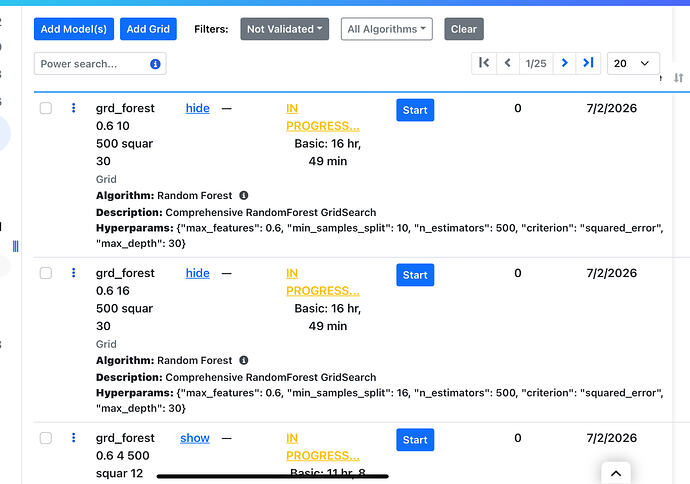Screen dimensions: 690x484
Task: Open the page size dropdown showing 20
Action: [633, 63]
